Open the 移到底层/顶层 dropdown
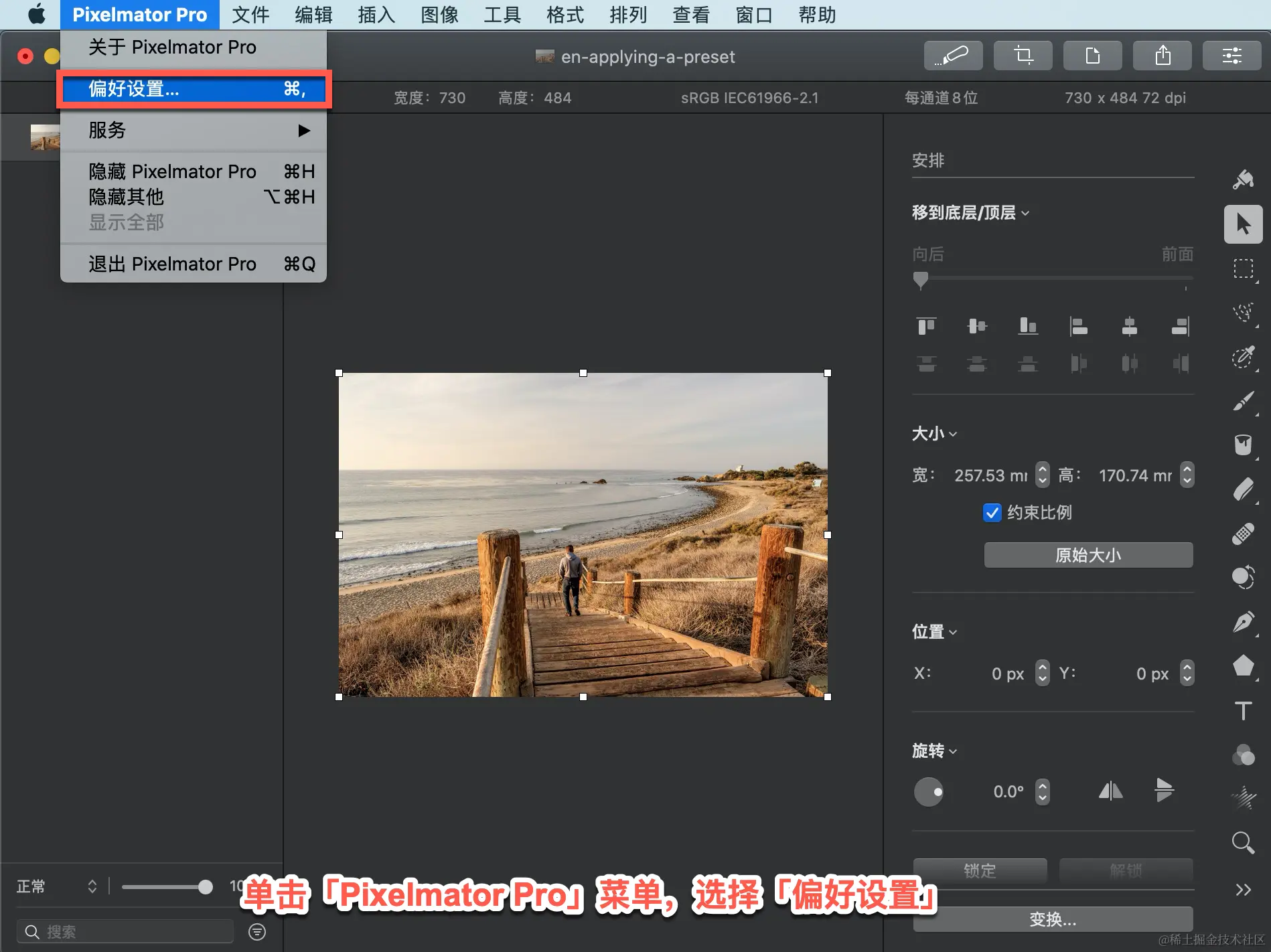This screenshot has height=952, width=1271. 970,213
